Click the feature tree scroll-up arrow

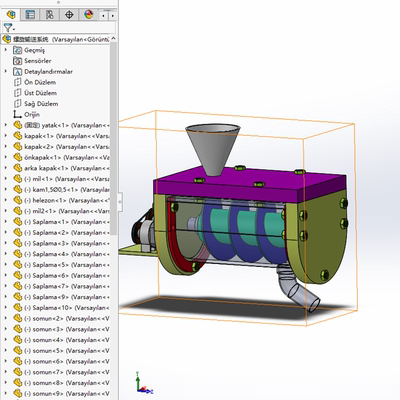[x=113, y=39]
